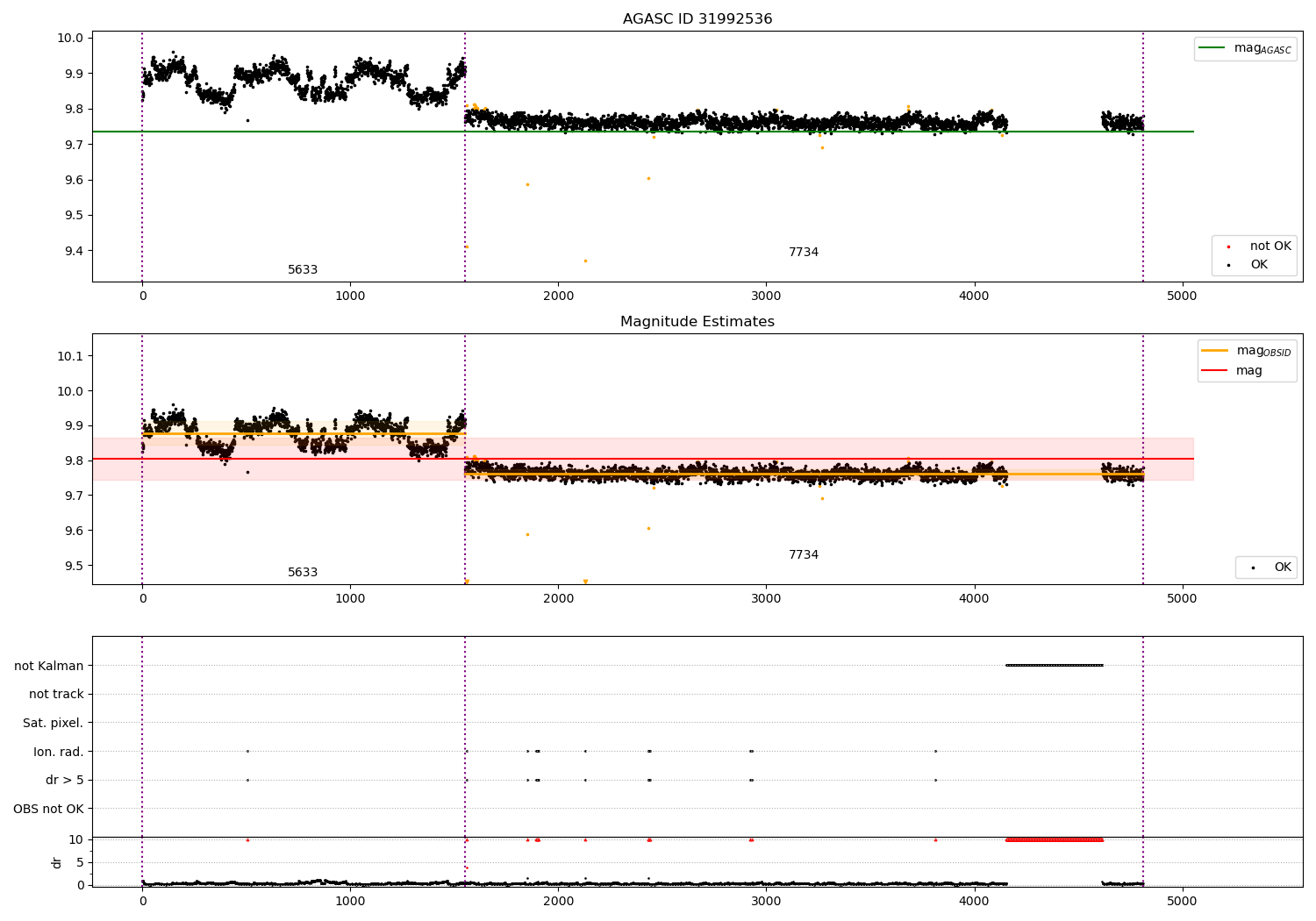Click the '10' tick on the dr axis
This screenshot has height=921, width=1316.
[76, 839]
